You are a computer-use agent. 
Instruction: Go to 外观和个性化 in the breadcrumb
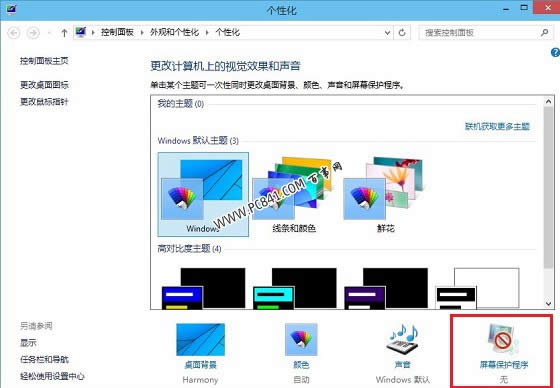174,33
